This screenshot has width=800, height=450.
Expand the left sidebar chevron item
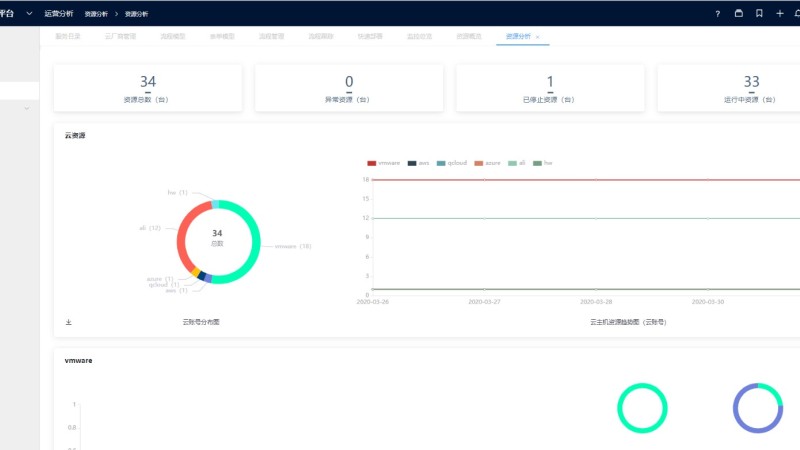[27, 108]
